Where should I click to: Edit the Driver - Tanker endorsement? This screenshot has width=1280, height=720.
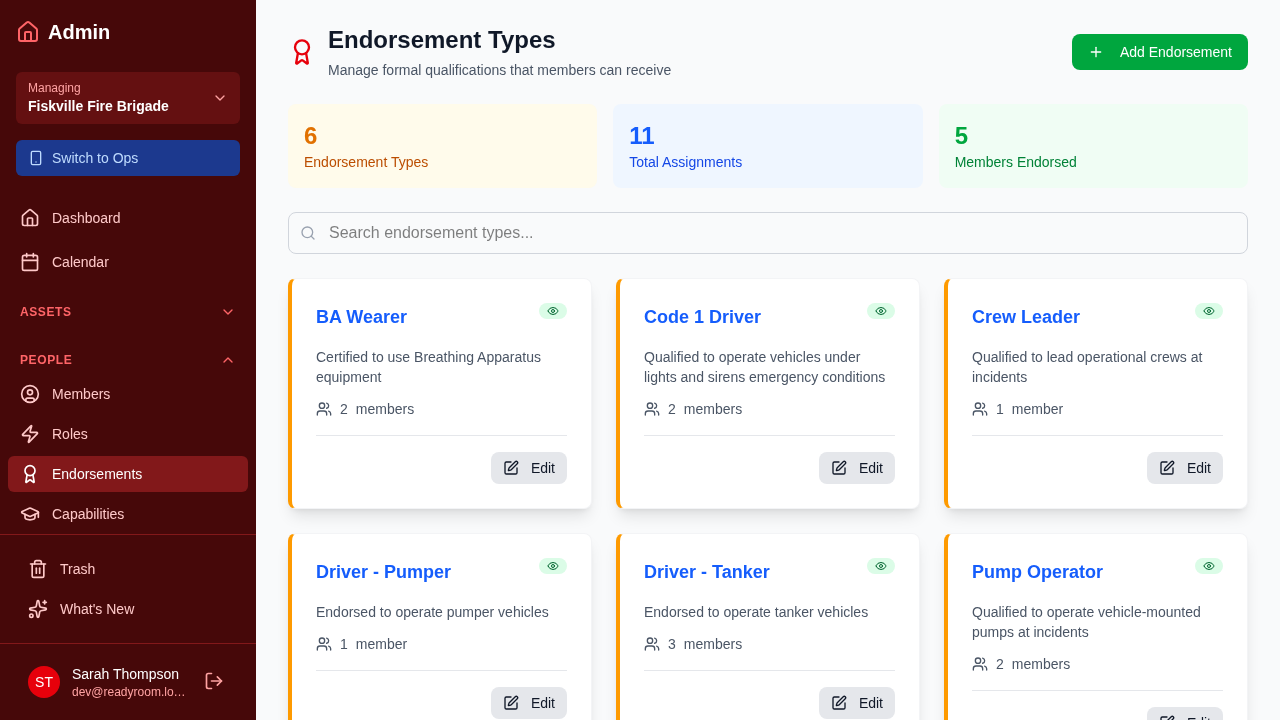click(857, 703)
